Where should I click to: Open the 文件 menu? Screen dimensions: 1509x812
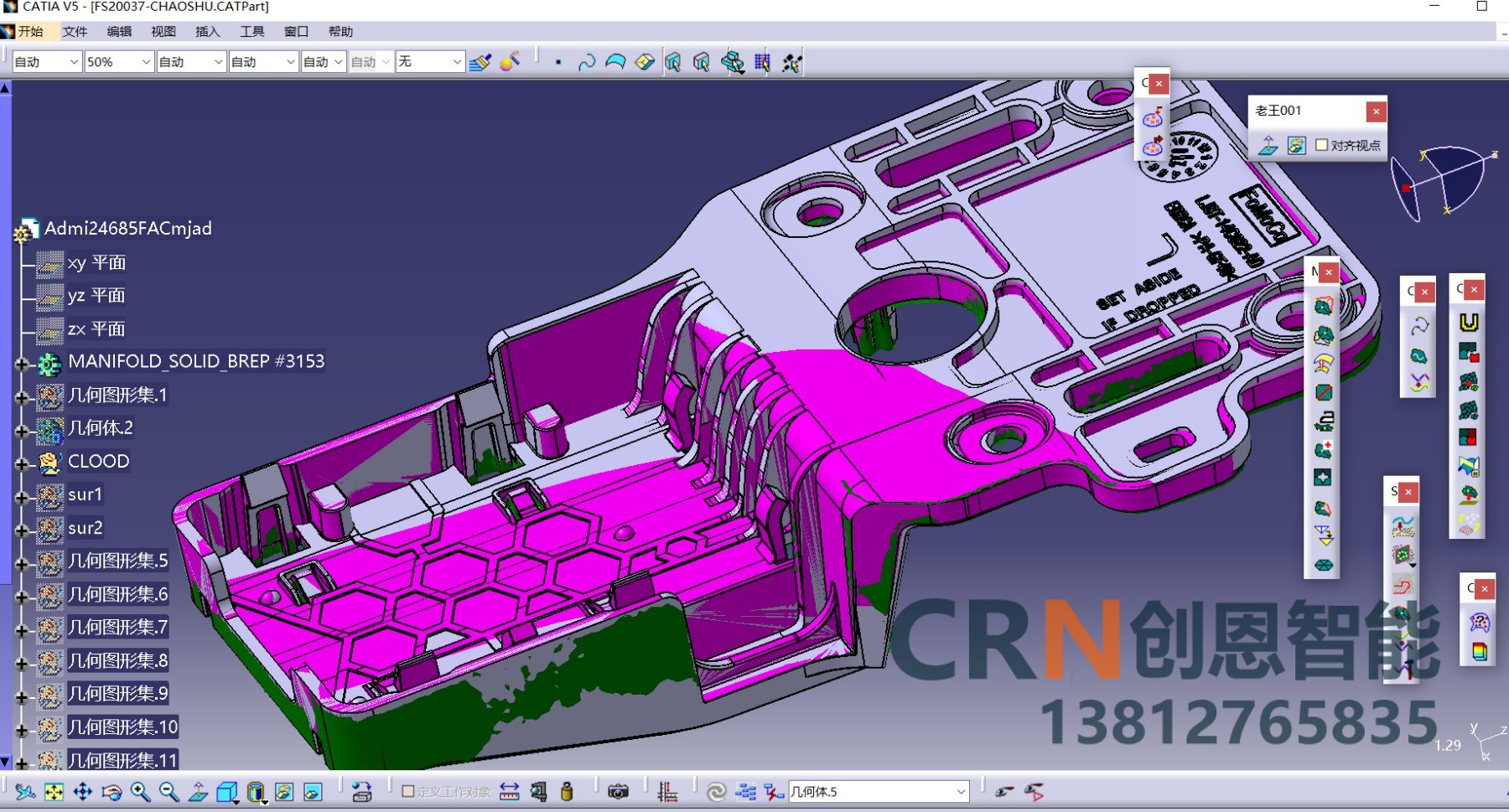[x=75, y=32]
